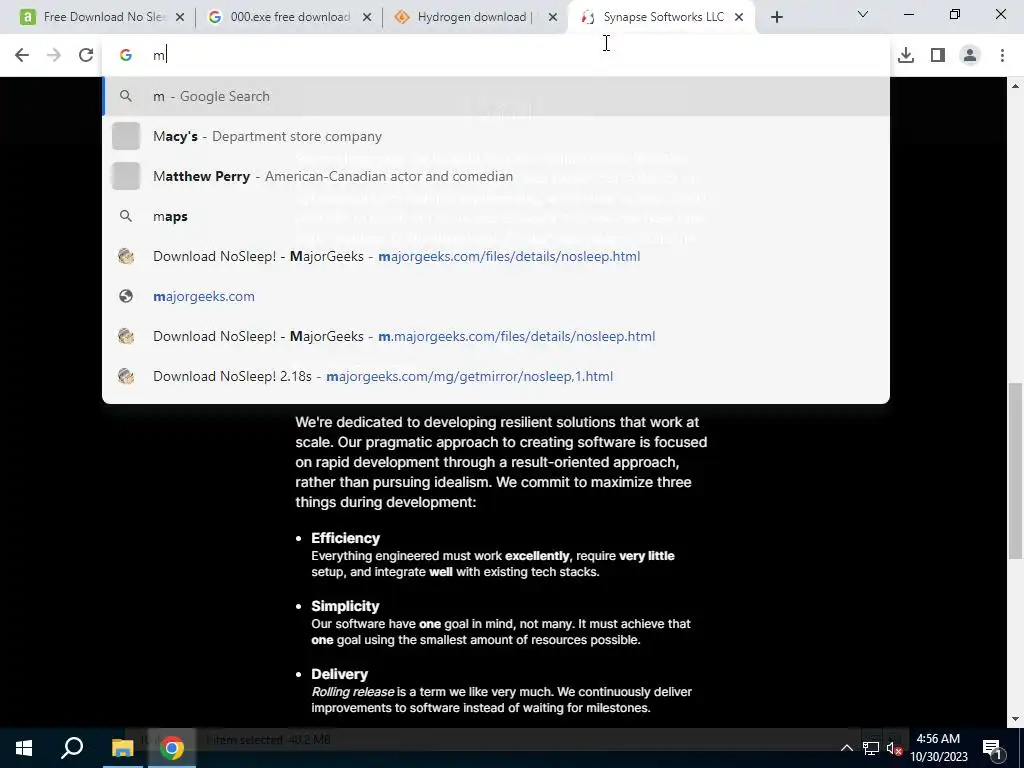Select the maps search suggestion

pos(496,216)
